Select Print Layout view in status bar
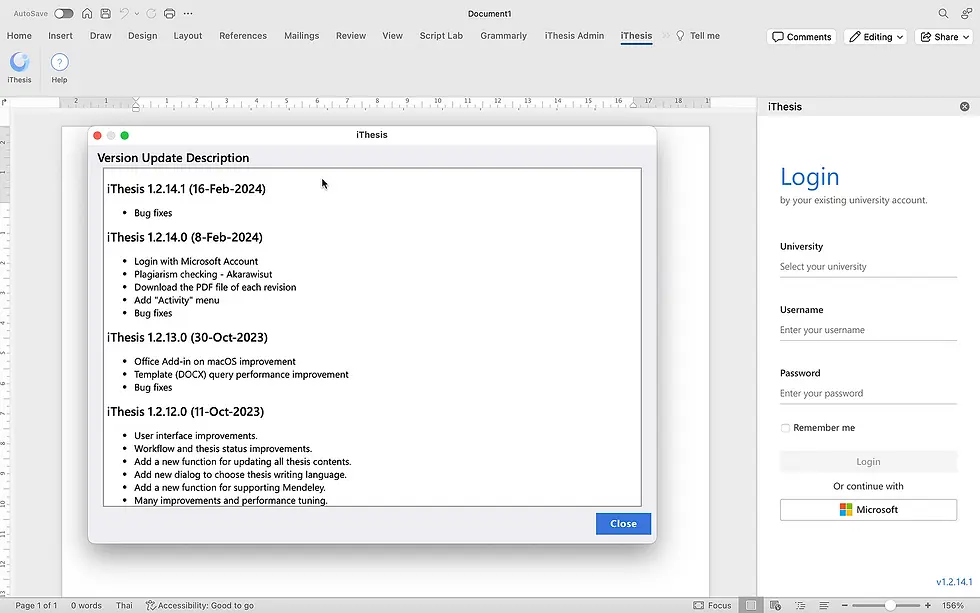This screenshot has height=613, width=980. point(751,606)
